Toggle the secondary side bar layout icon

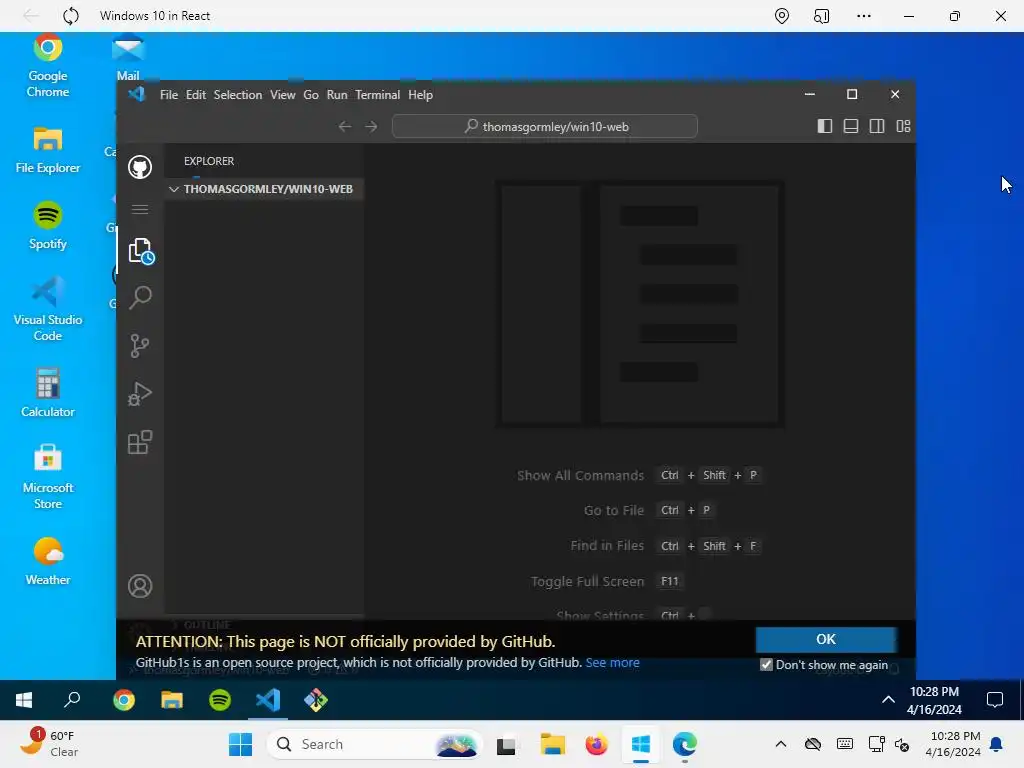pos(877,126)
